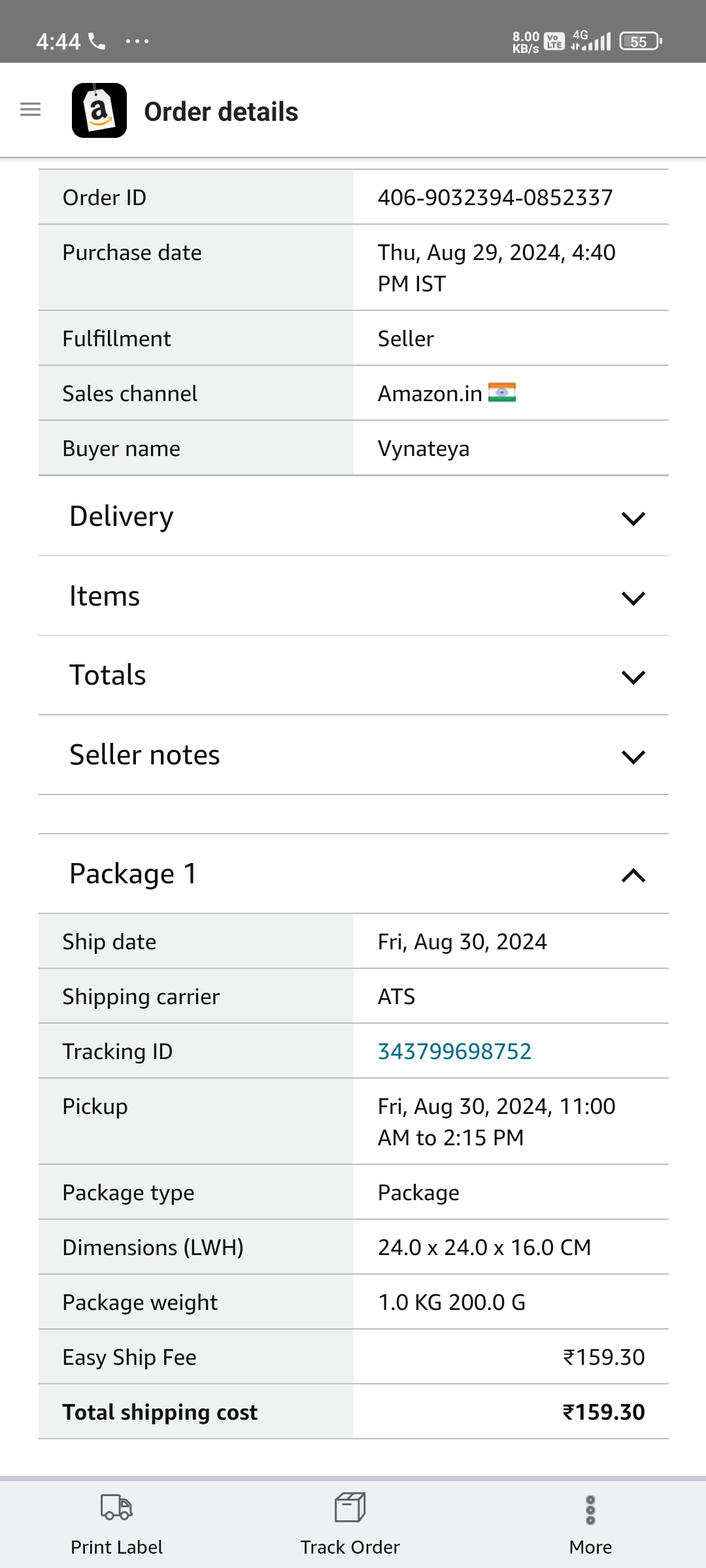Open the More three-dots icon

click(x=590, y=1510)
